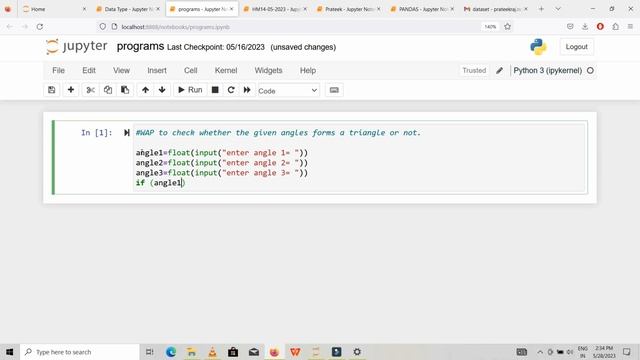The image size is (640, 360).
Task: Restart kernel and run all fast-forward icon
Action: click(247, 90)
